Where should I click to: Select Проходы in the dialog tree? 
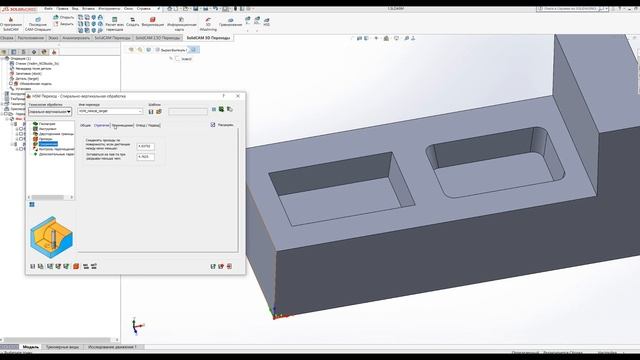pyautogui.click(x=46, y=139)
